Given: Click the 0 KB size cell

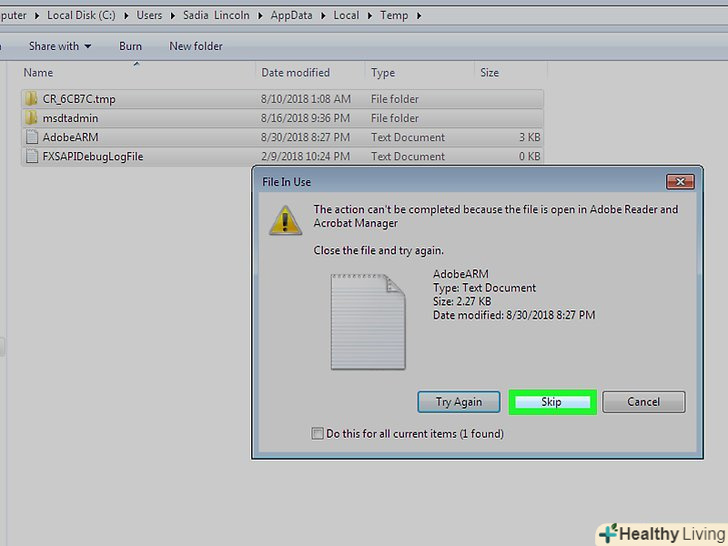Looking at the screenshot, I should (529, 156).
